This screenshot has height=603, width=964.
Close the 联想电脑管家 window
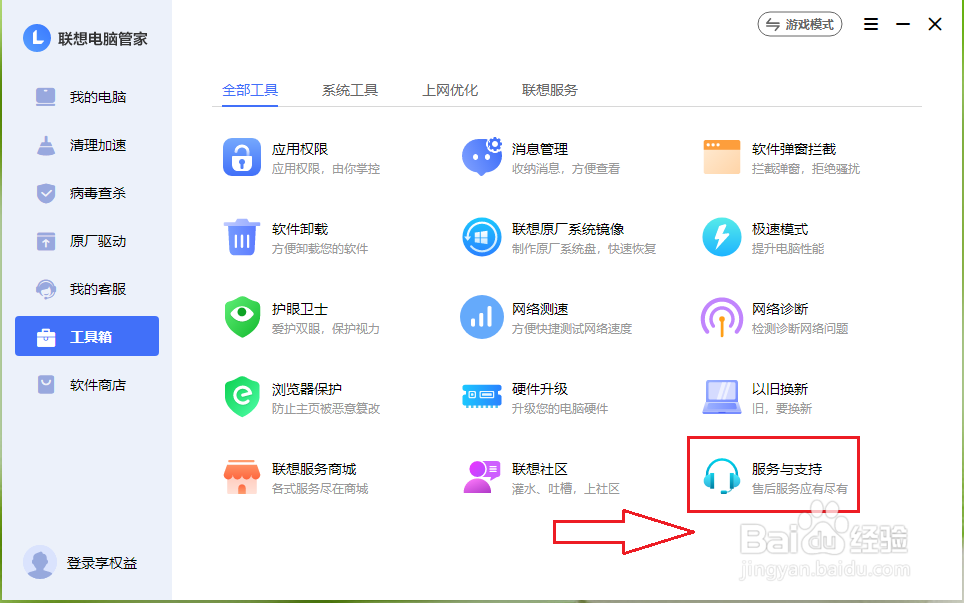pos(934,24)
